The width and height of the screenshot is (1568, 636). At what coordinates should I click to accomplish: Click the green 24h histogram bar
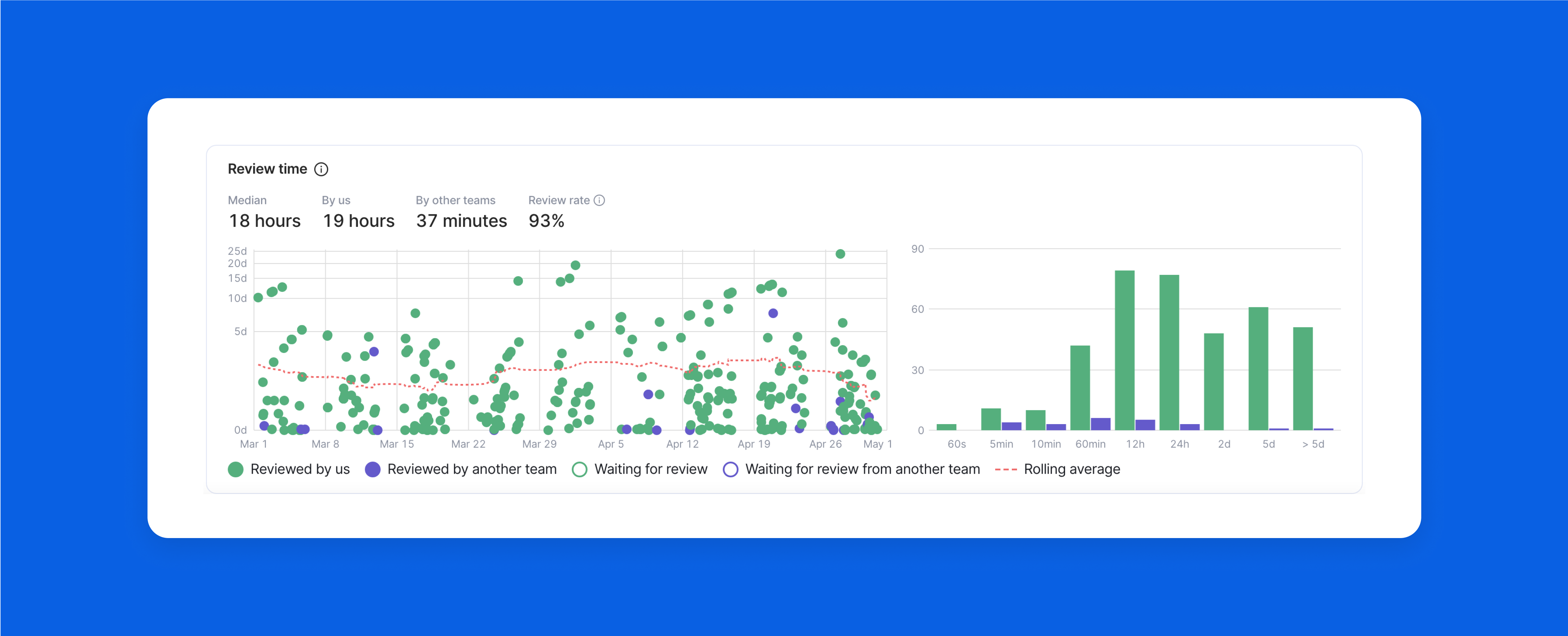click(1169, 353)
